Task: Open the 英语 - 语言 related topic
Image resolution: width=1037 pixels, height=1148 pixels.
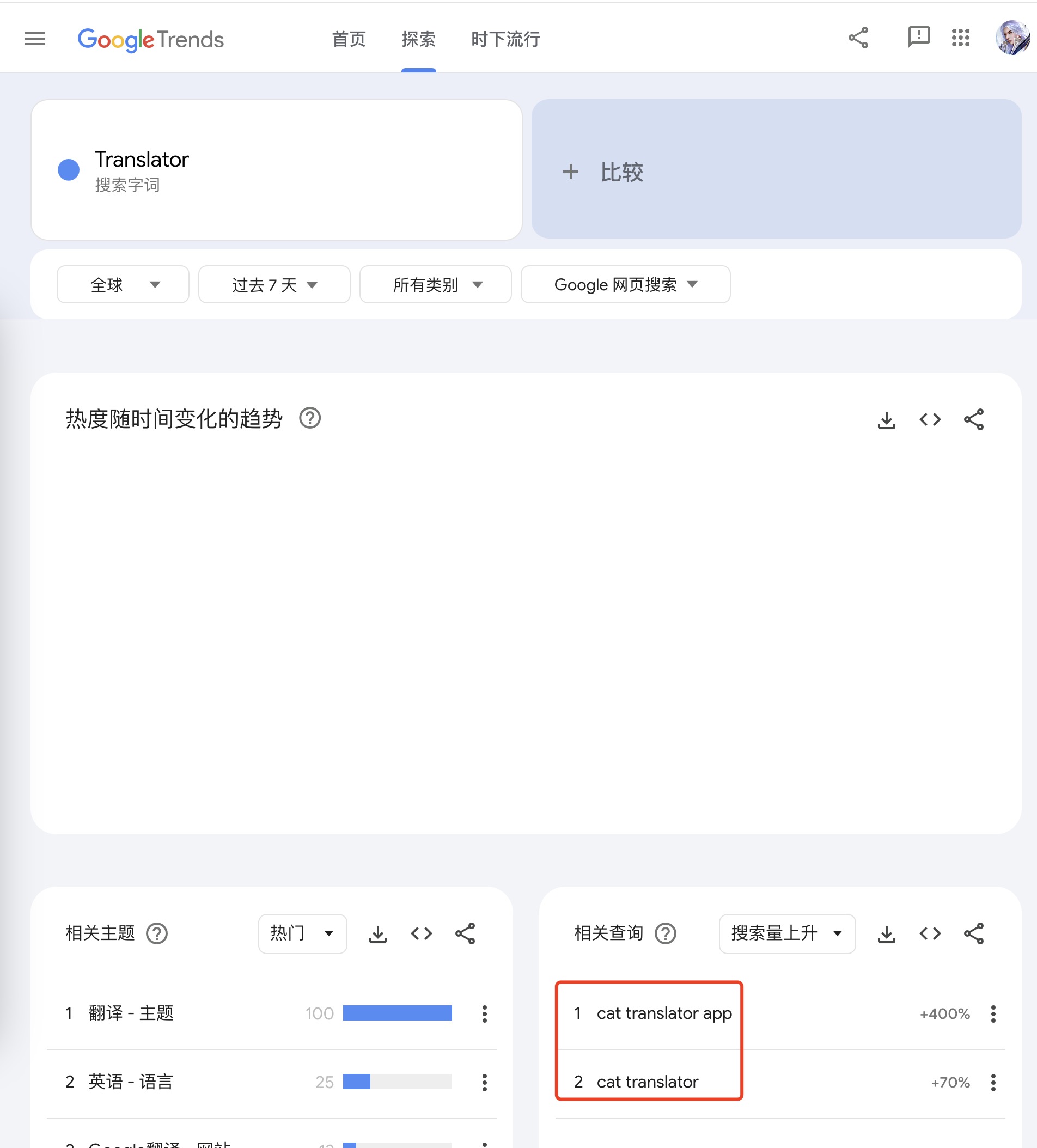Action: [131, 1082]
